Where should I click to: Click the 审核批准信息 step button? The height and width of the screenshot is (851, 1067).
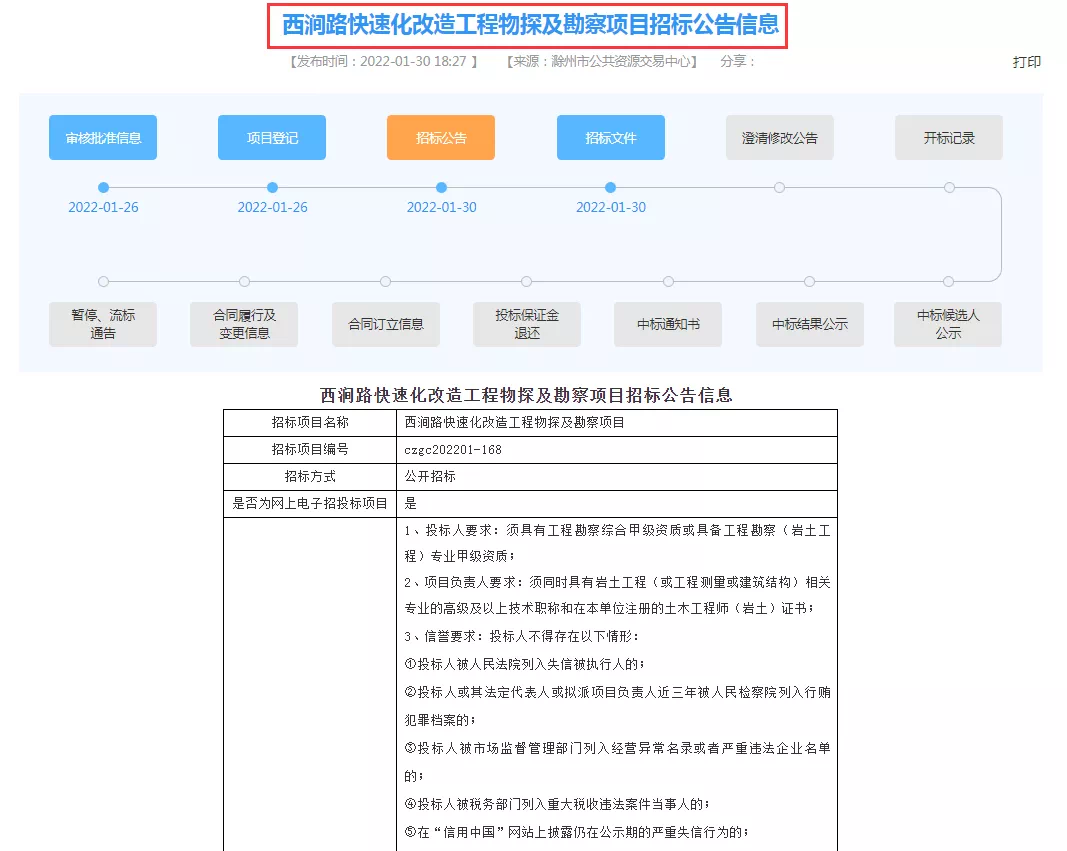pos(103,138)
